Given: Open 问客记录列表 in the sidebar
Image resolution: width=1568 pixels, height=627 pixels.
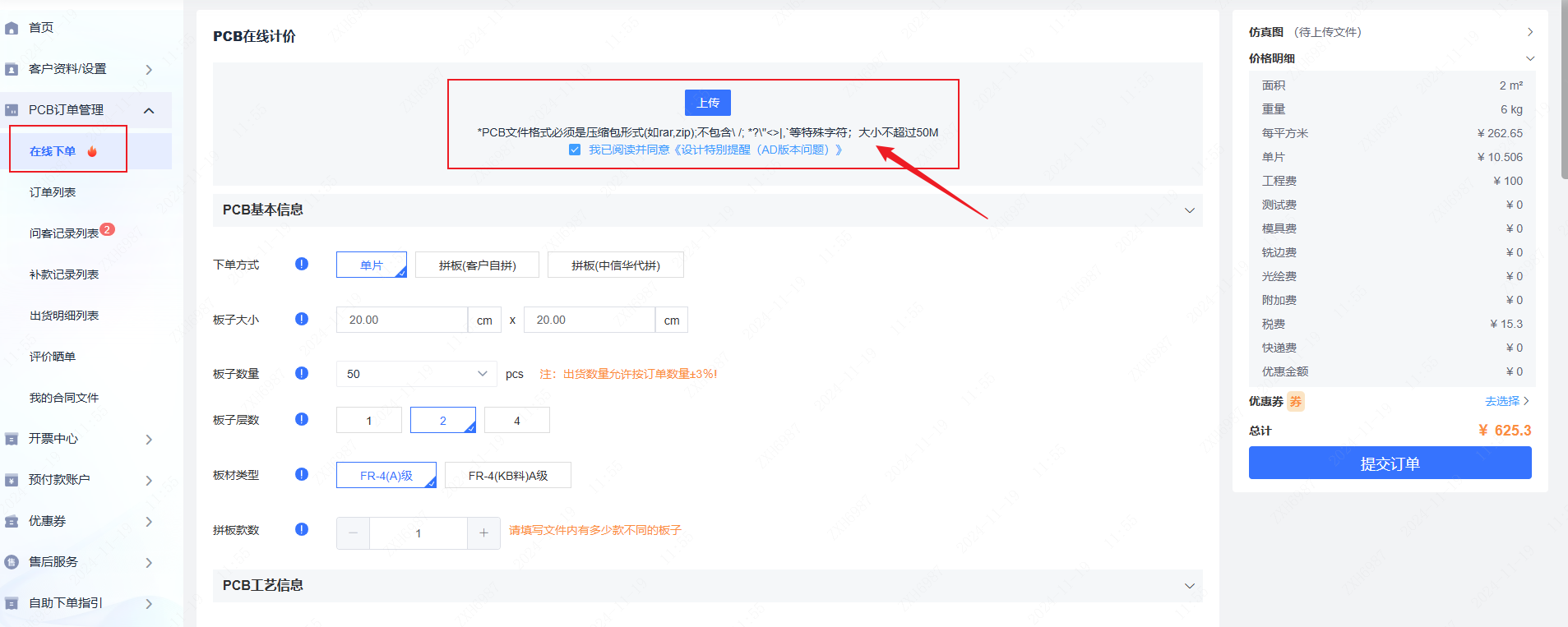Looking at the screenshot, I should [x=64, y=233].
